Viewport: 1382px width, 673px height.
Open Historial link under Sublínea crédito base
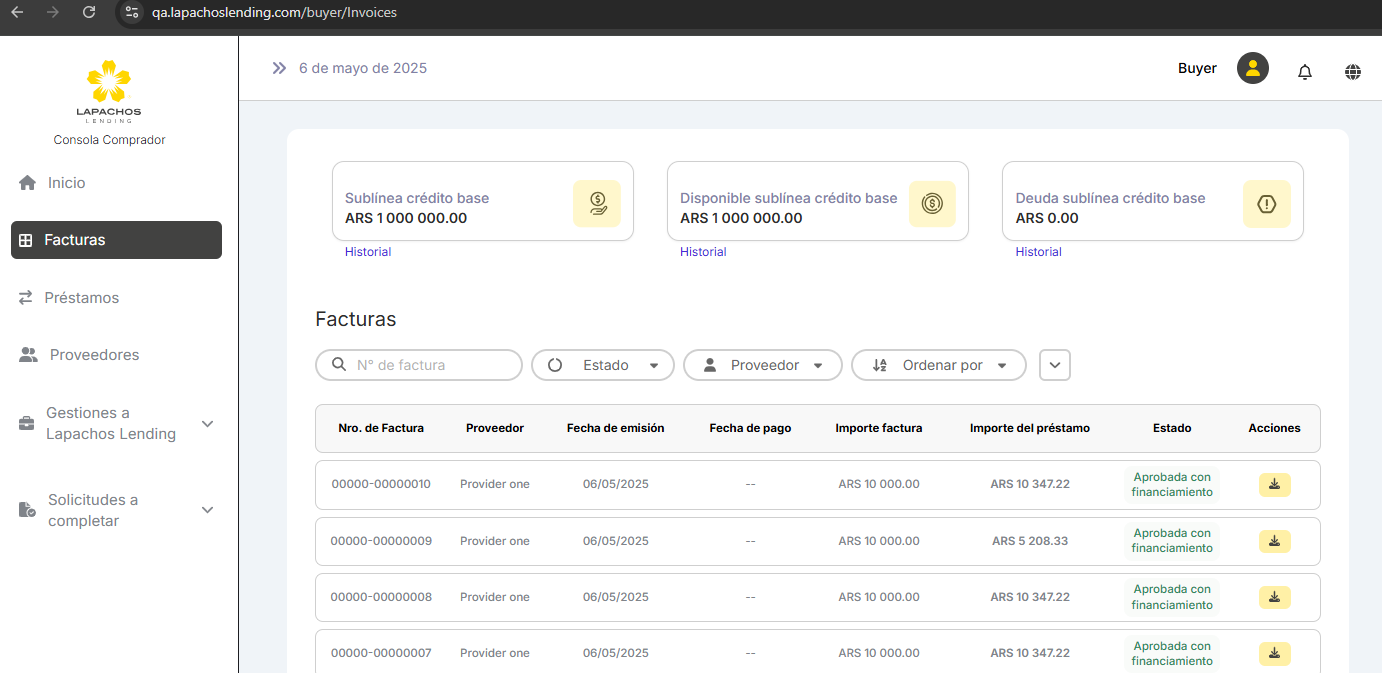coord(368,252)
